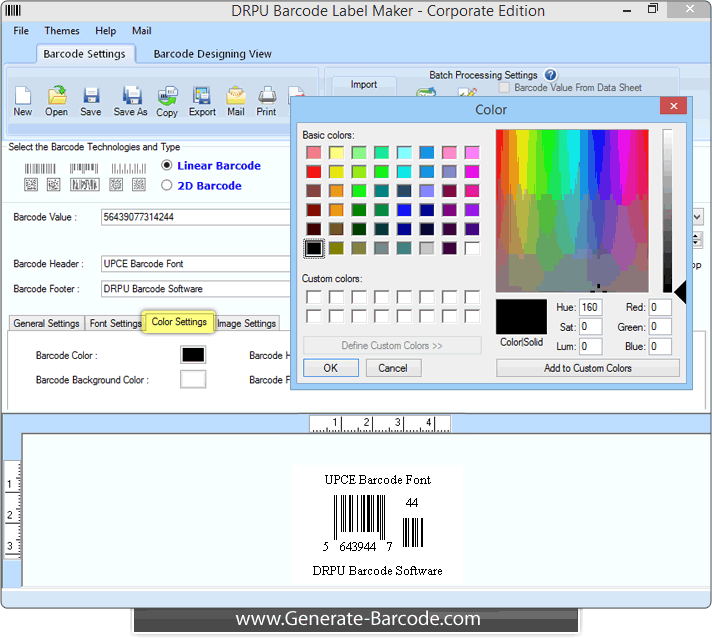Select the wide PDF-style 2D barcode icon
712x638 pixels.
[84, 184]
